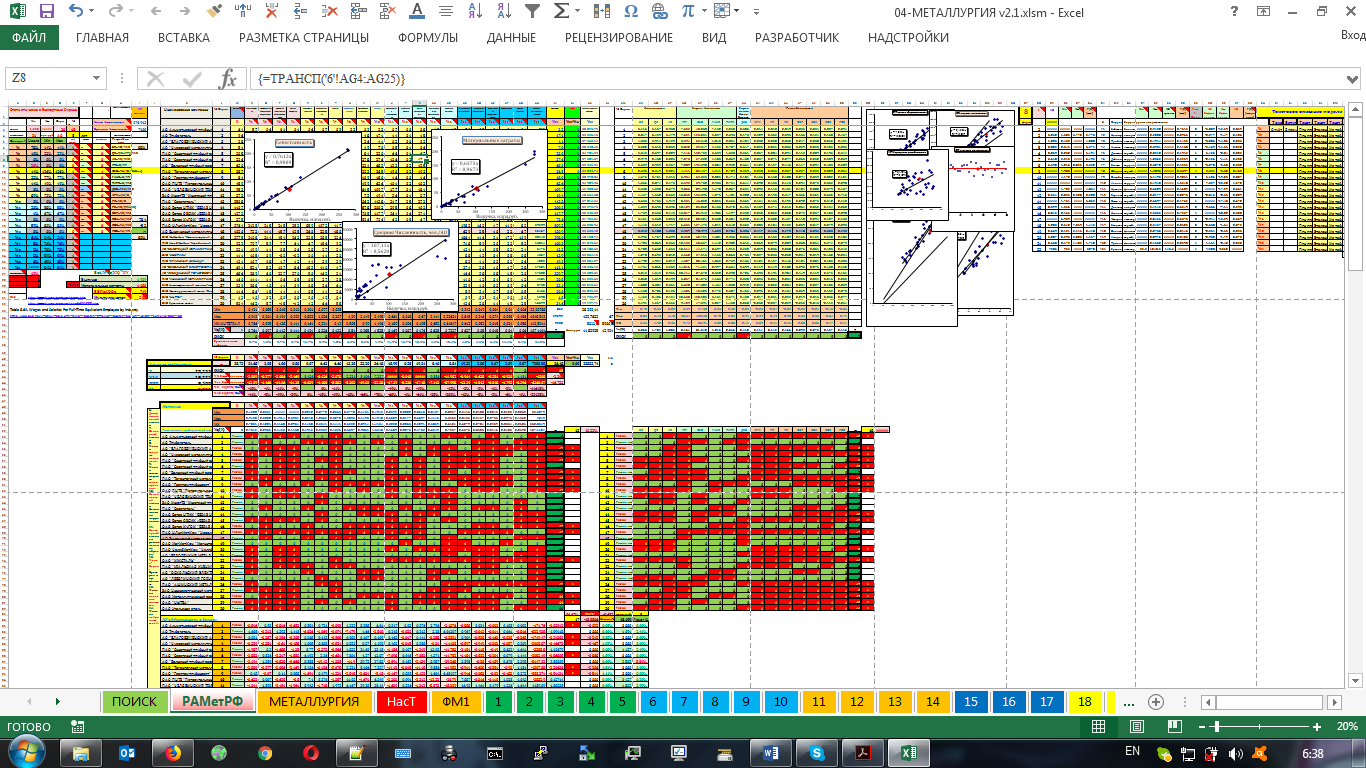Insert a symbol using the Omega icon
Viewport: 1366px width, 768px height.
coord(630,12)
